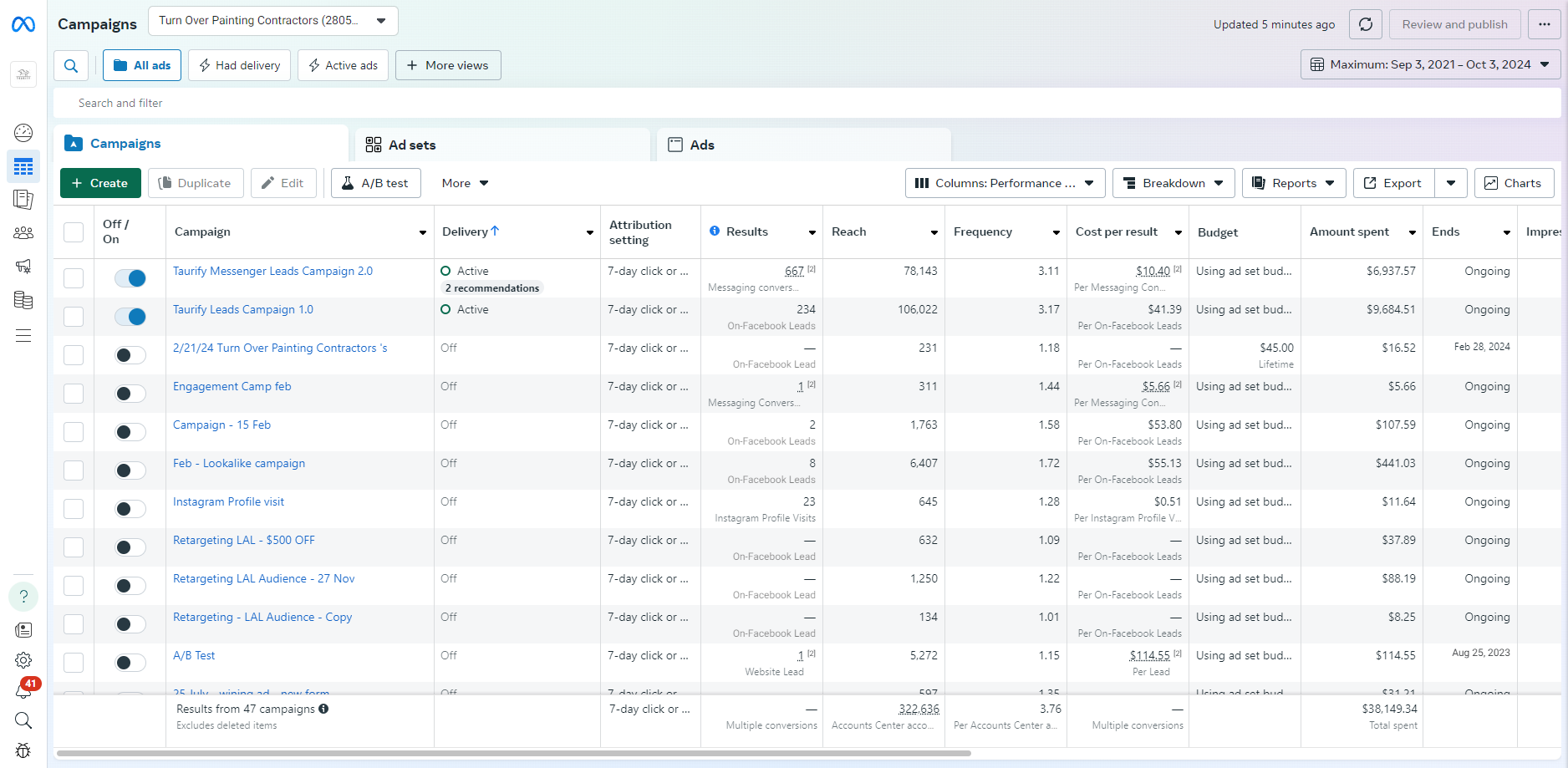Switch to the Ads tab
This screenshot has width=1568, height=768.
click(x=804, y=145)
